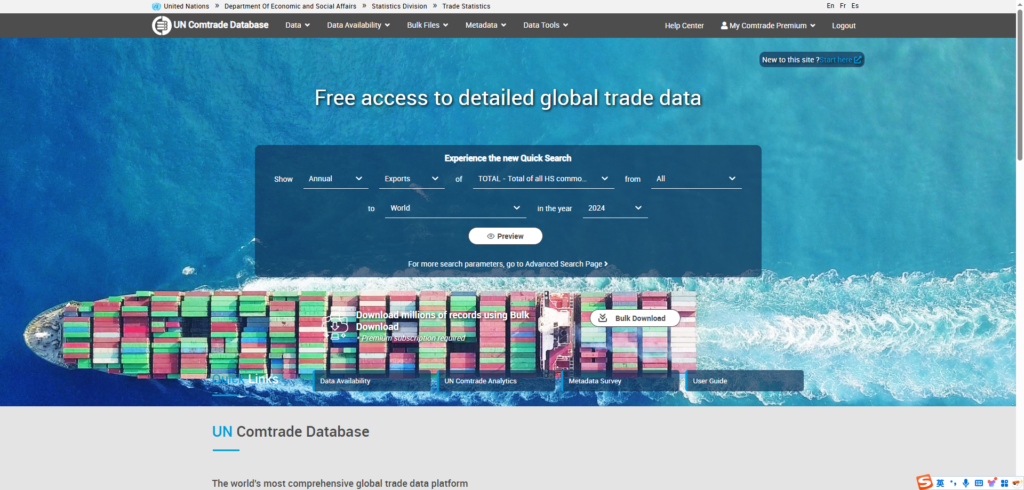Click the United Nations emblem icon

pos(156,6)
